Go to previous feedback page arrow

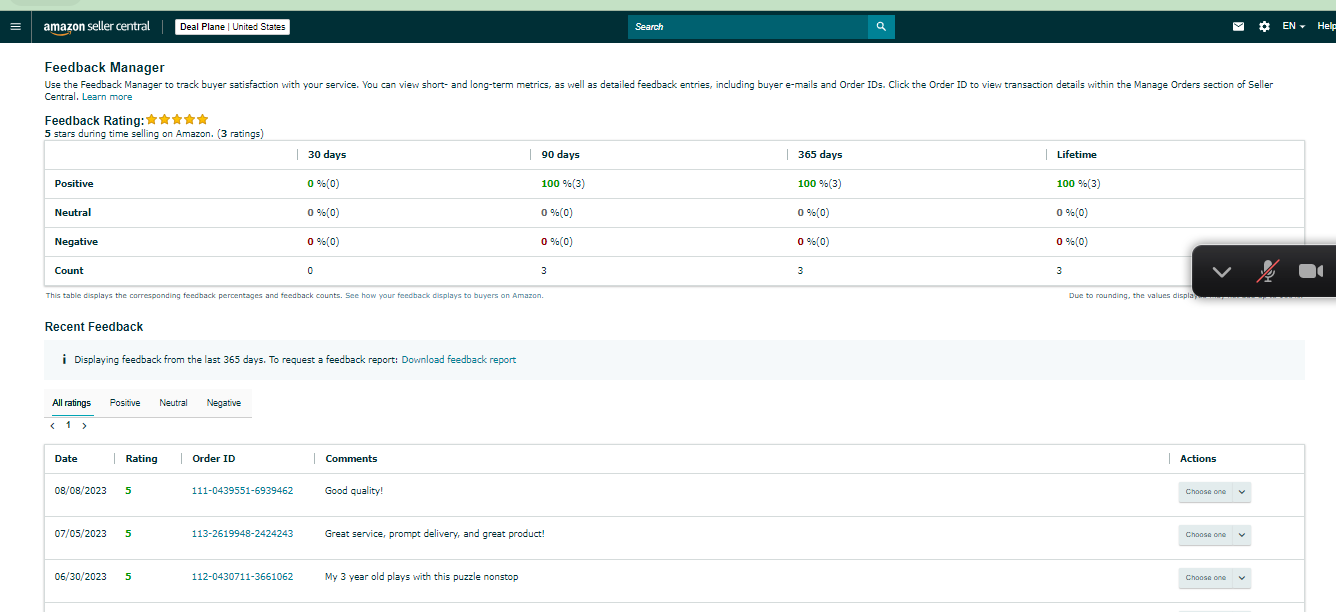(x=52, y=426)
